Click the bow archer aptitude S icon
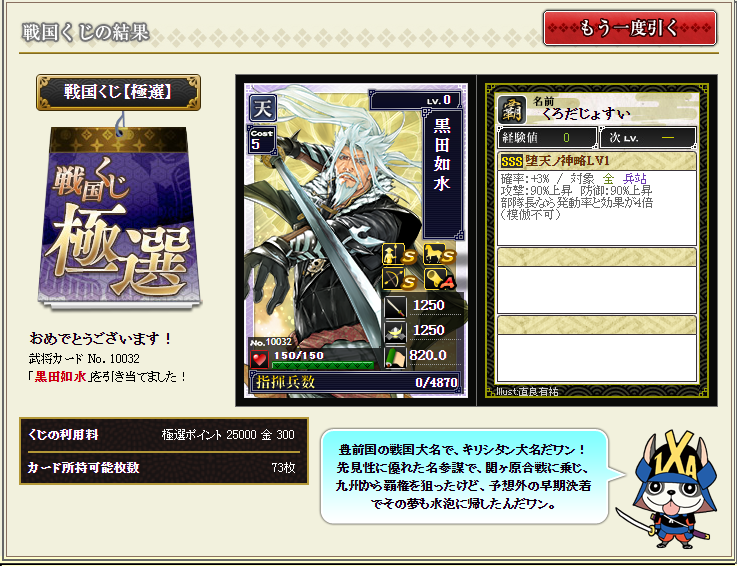This screenshot has width=737, height=568. pos(399,279)
